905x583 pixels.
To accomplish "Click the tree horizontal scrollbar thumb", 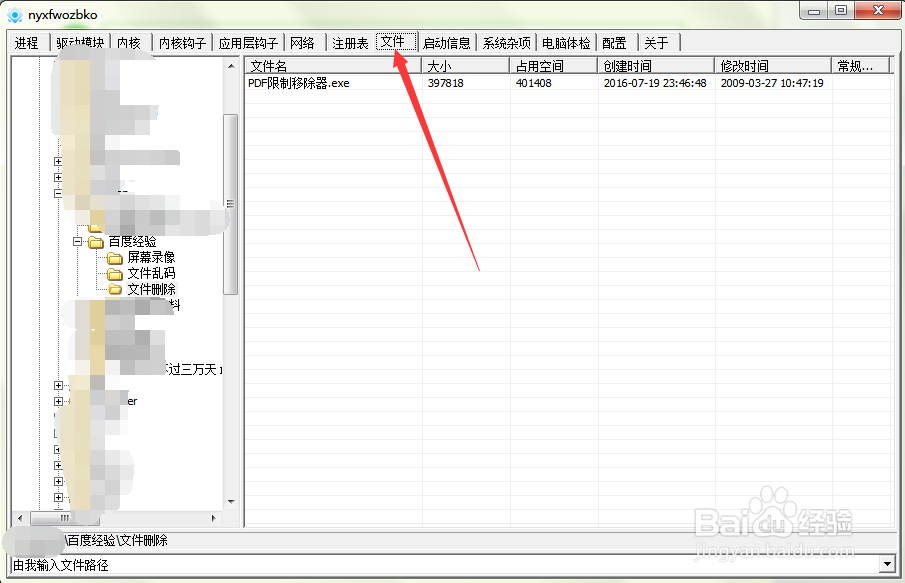I will point(65,518).
